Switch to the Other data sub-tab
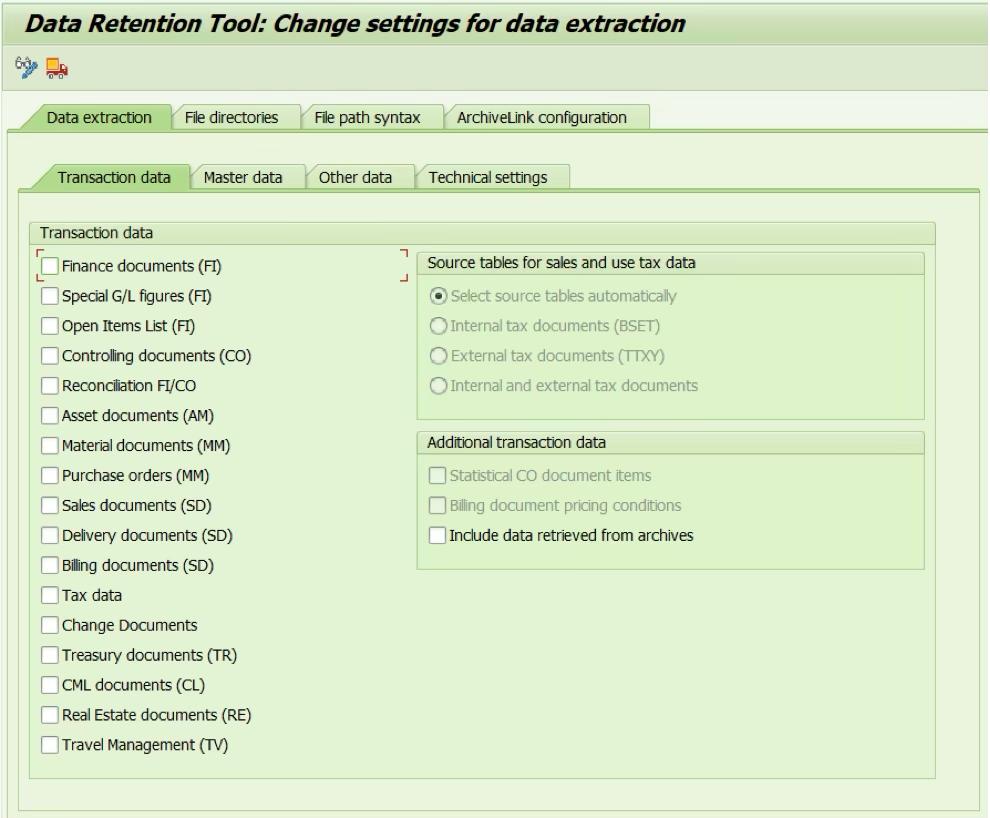 point(355,177)
